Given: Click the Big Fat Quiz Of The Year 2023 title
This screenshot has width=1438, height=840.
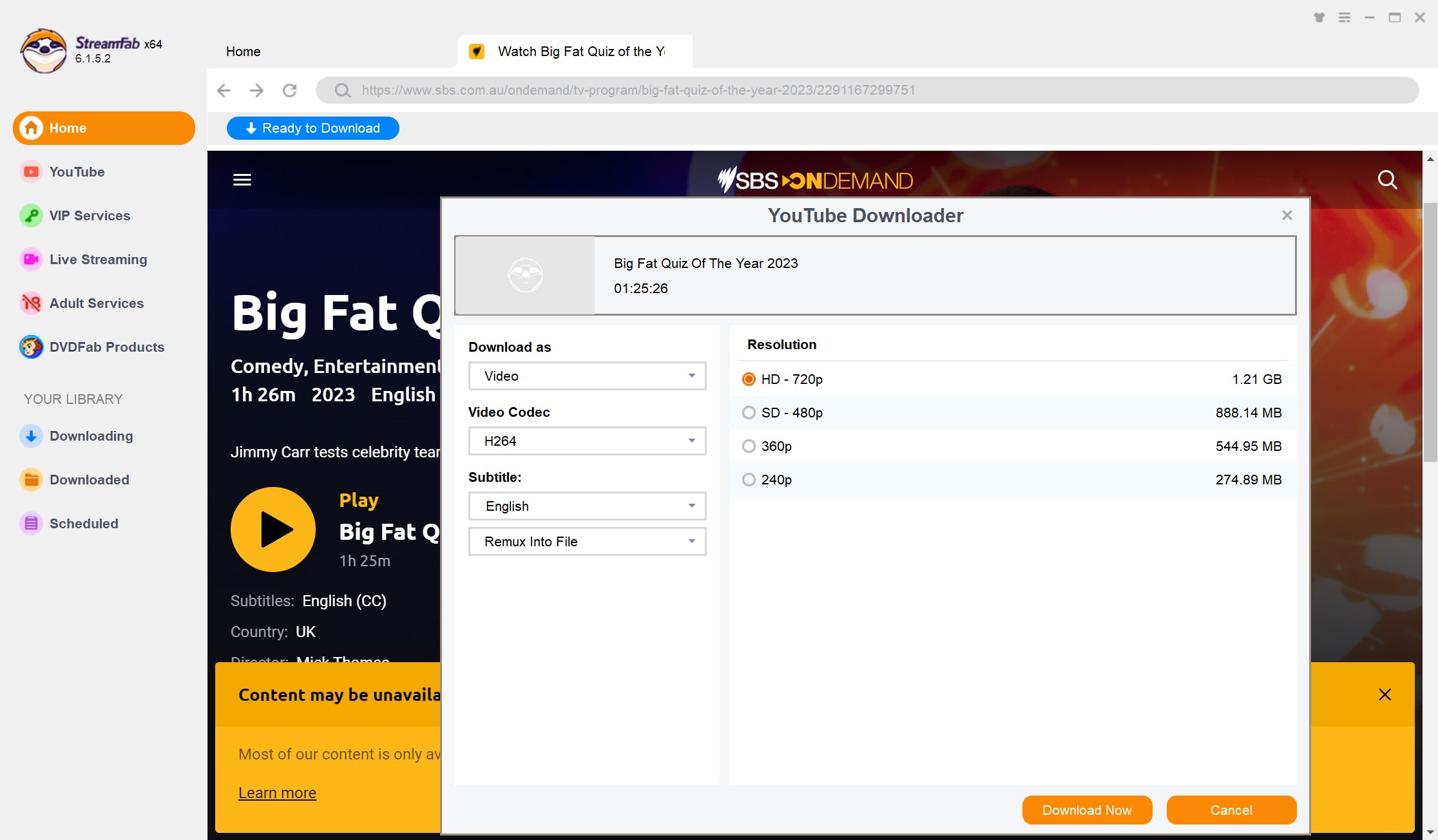Looking at the screenshot, I should tap(705, 263).
